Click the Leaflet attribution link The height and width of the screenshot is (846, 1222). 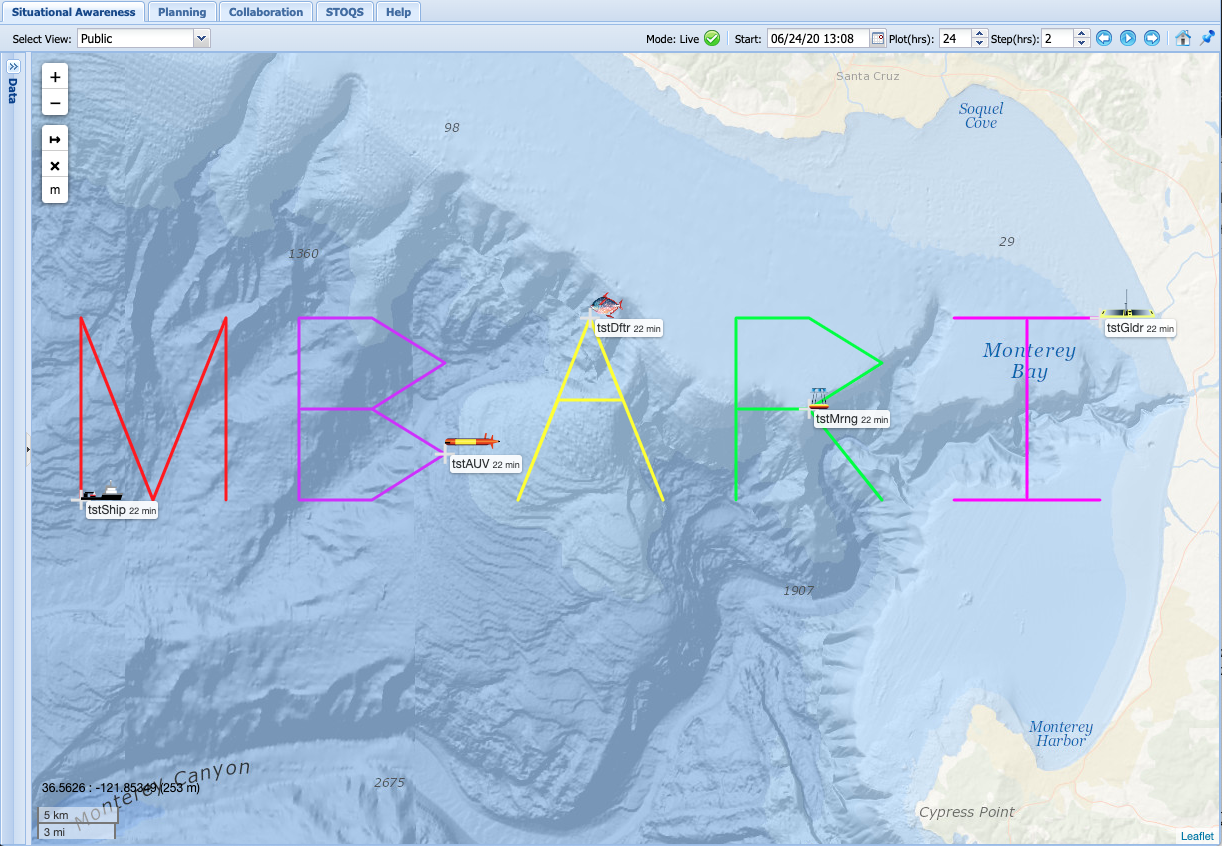click(1196, 836)
